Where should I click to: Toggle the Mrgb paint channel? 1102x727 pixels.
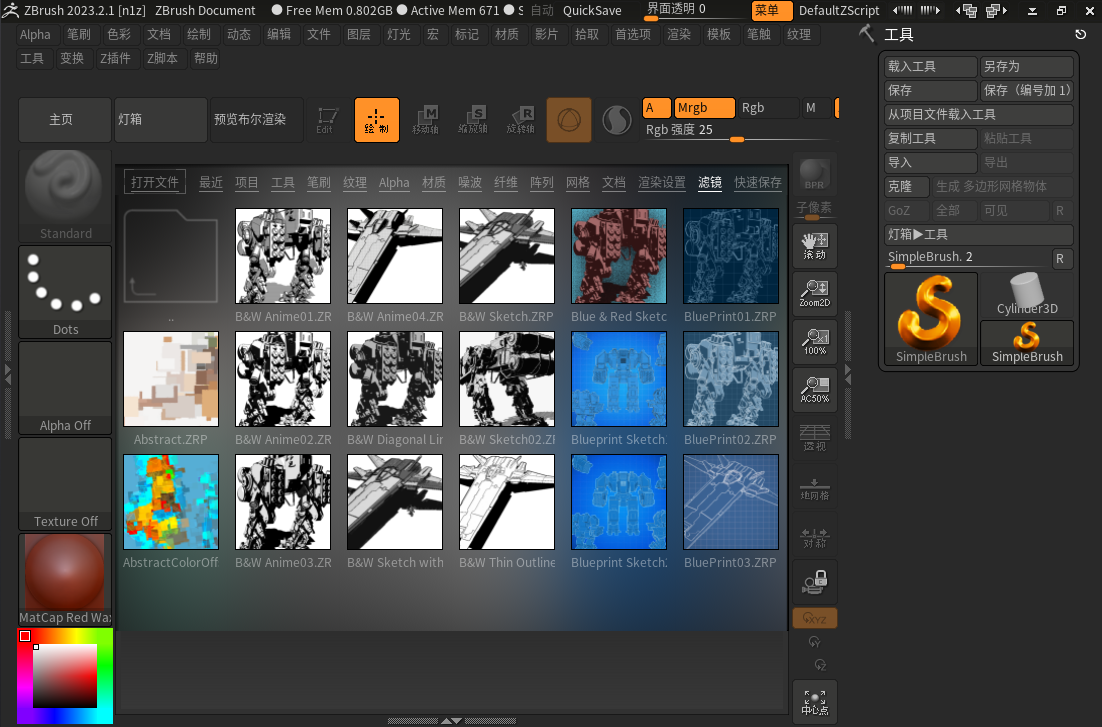tap(703, 105)
